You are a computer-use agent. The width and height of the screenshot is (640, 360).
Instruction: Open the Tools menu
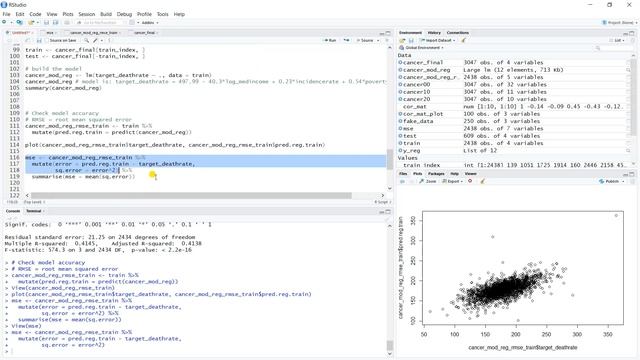pyautogui.click(x=162, y=14)
